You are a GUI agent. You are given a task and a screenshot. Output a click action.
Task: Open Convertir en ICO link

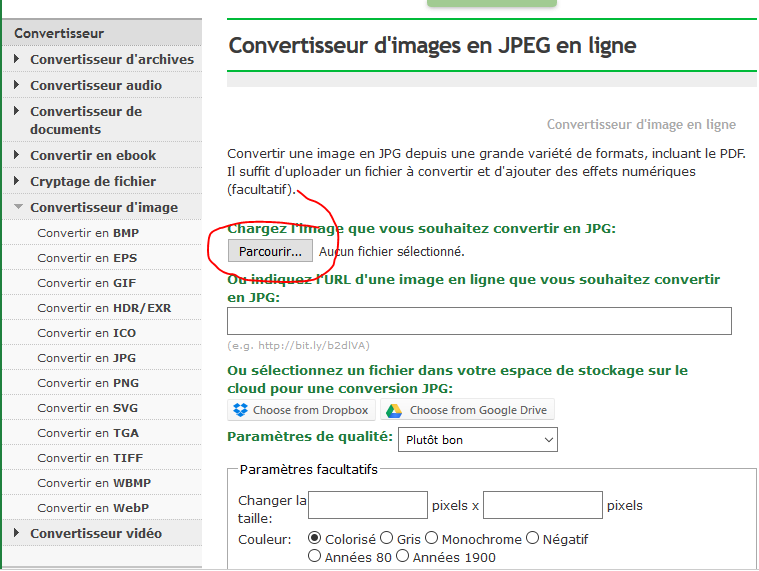point(87,333)
